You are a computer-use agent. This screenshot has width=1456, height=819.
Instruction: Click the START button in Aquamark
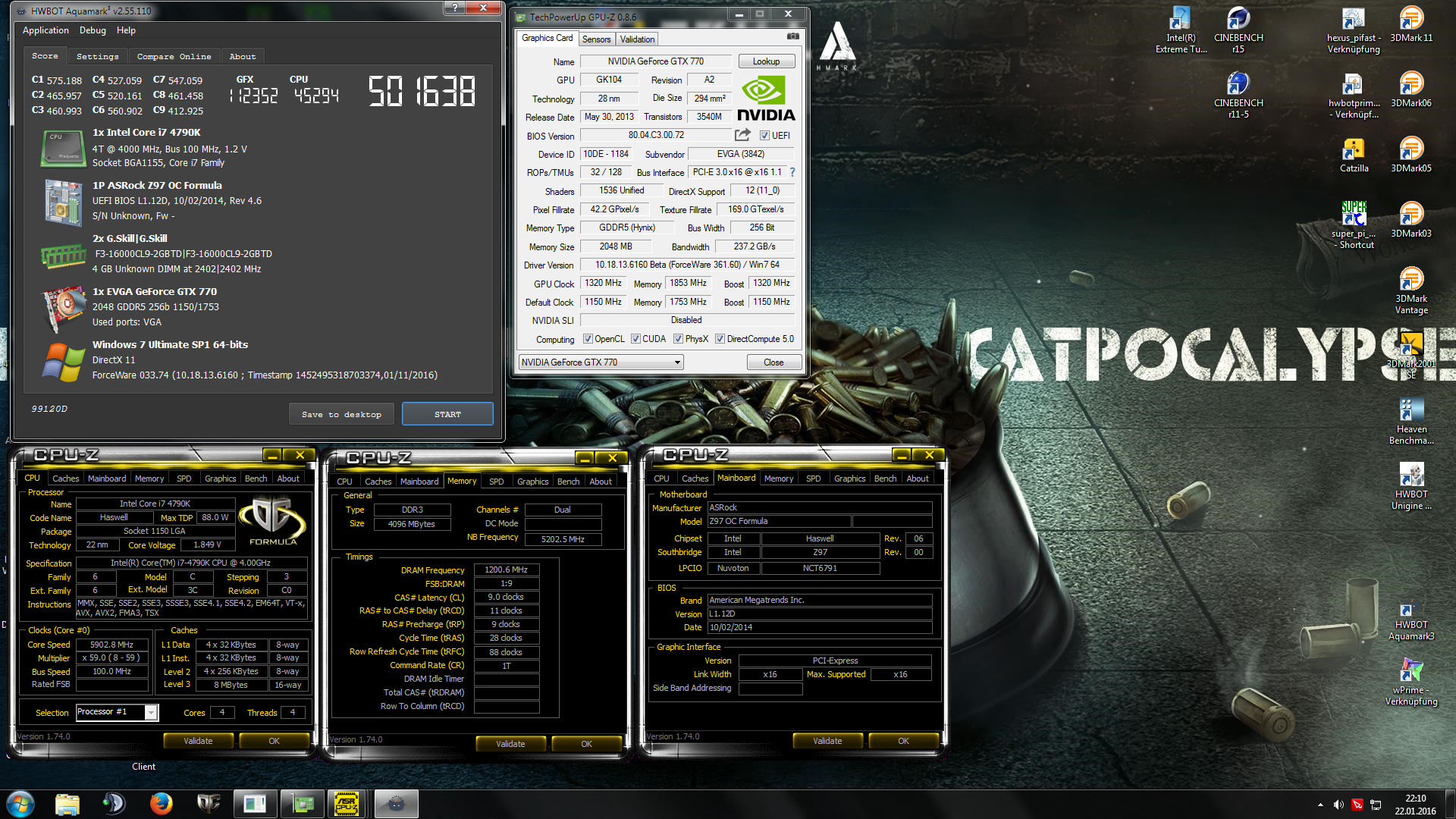pos(447,414)
